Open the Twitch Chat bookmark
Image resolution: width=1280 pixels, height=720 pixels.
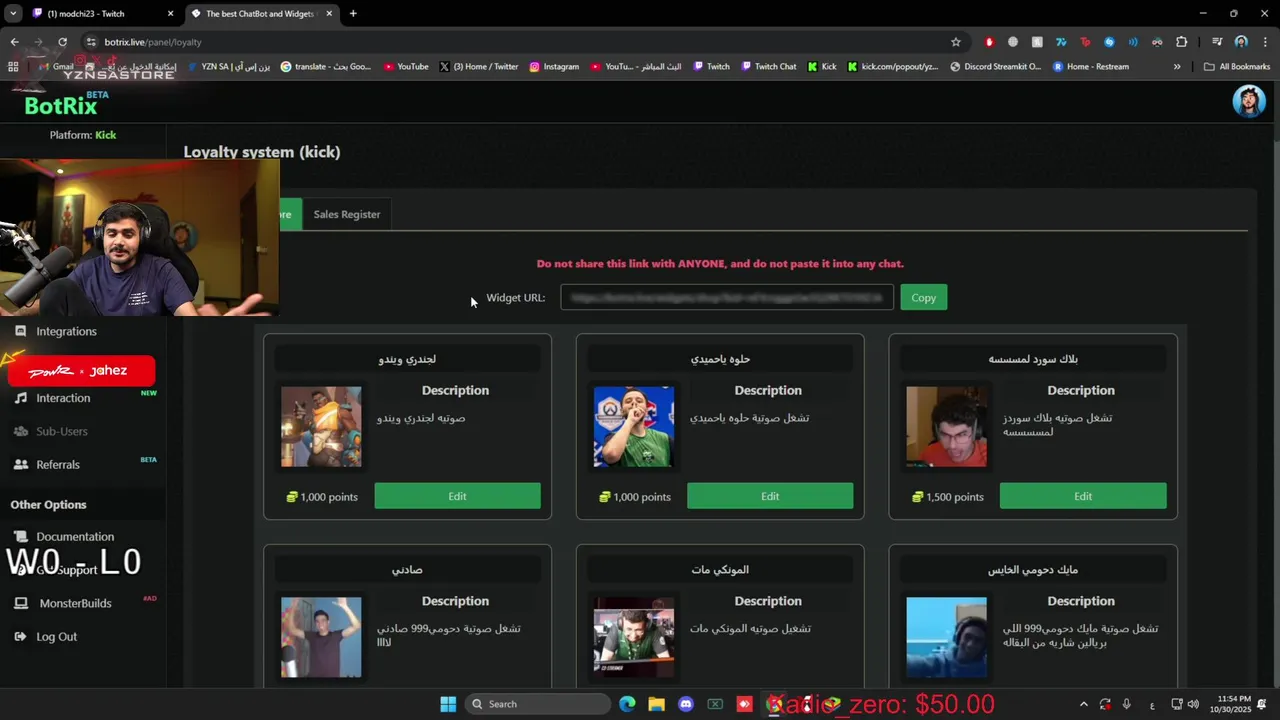click(769, 67)
